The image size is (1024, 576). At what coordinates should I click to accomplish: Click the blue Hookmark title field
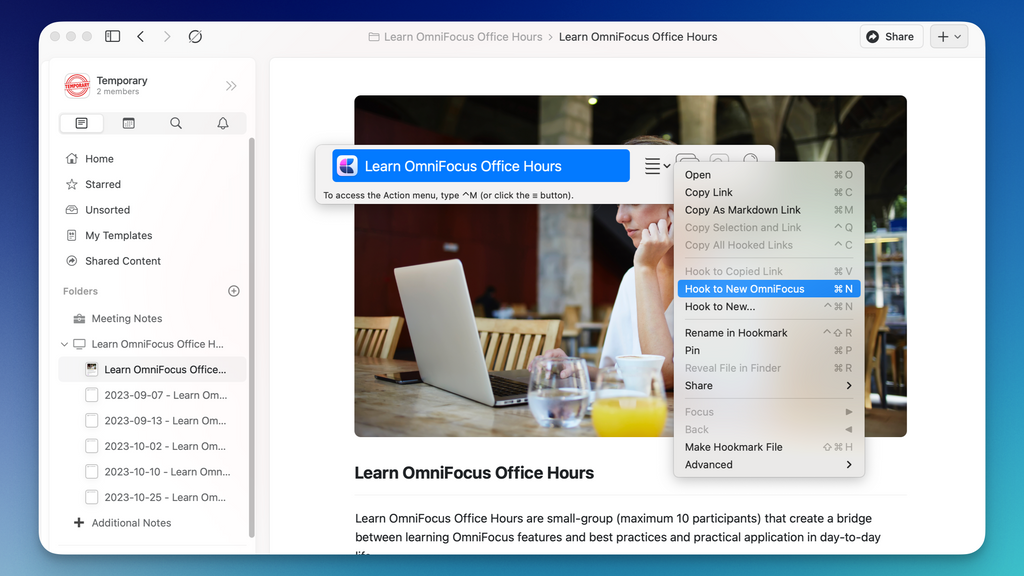(x=481, y=166)
